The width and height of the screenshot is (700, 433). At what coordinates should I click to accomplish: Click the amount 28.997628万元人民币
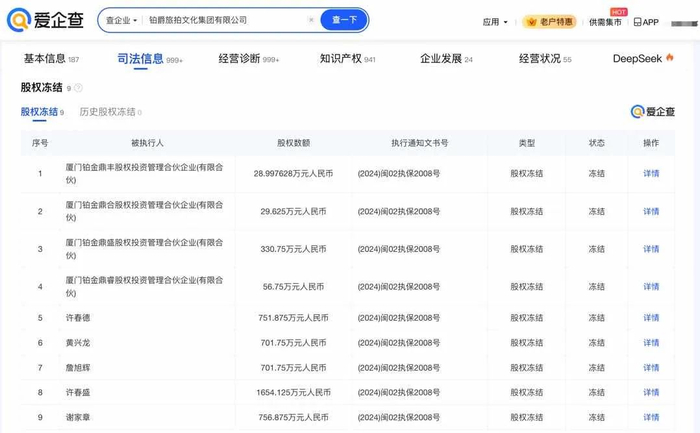click(293, 174)
